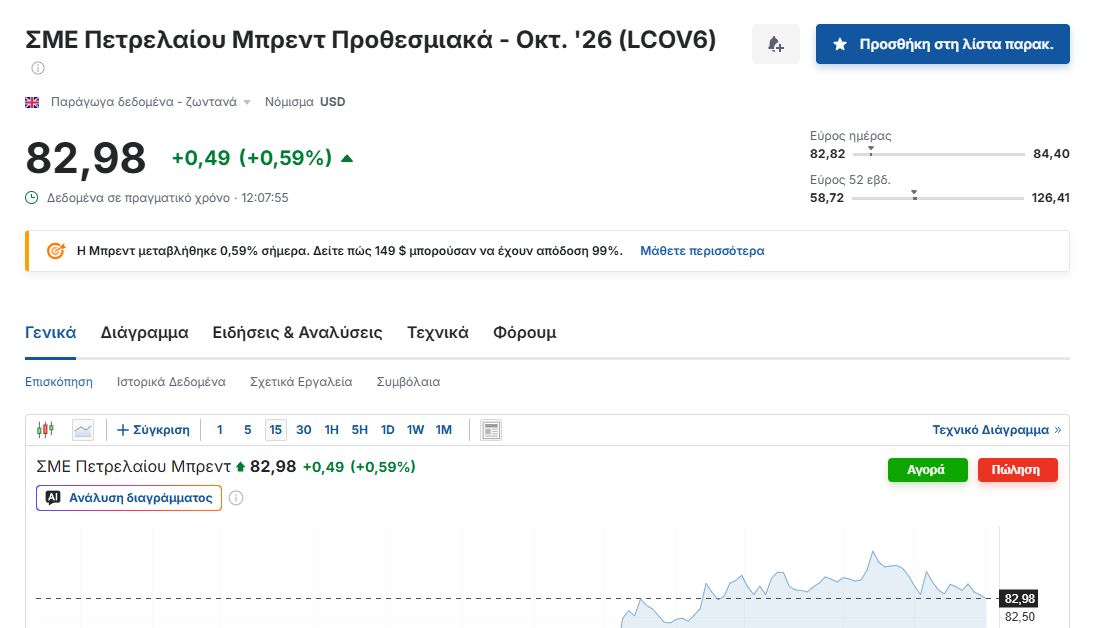This screenshot has height=628, width=1104.
Task: Click the orange target promo icon
Action: coord(56,251)
